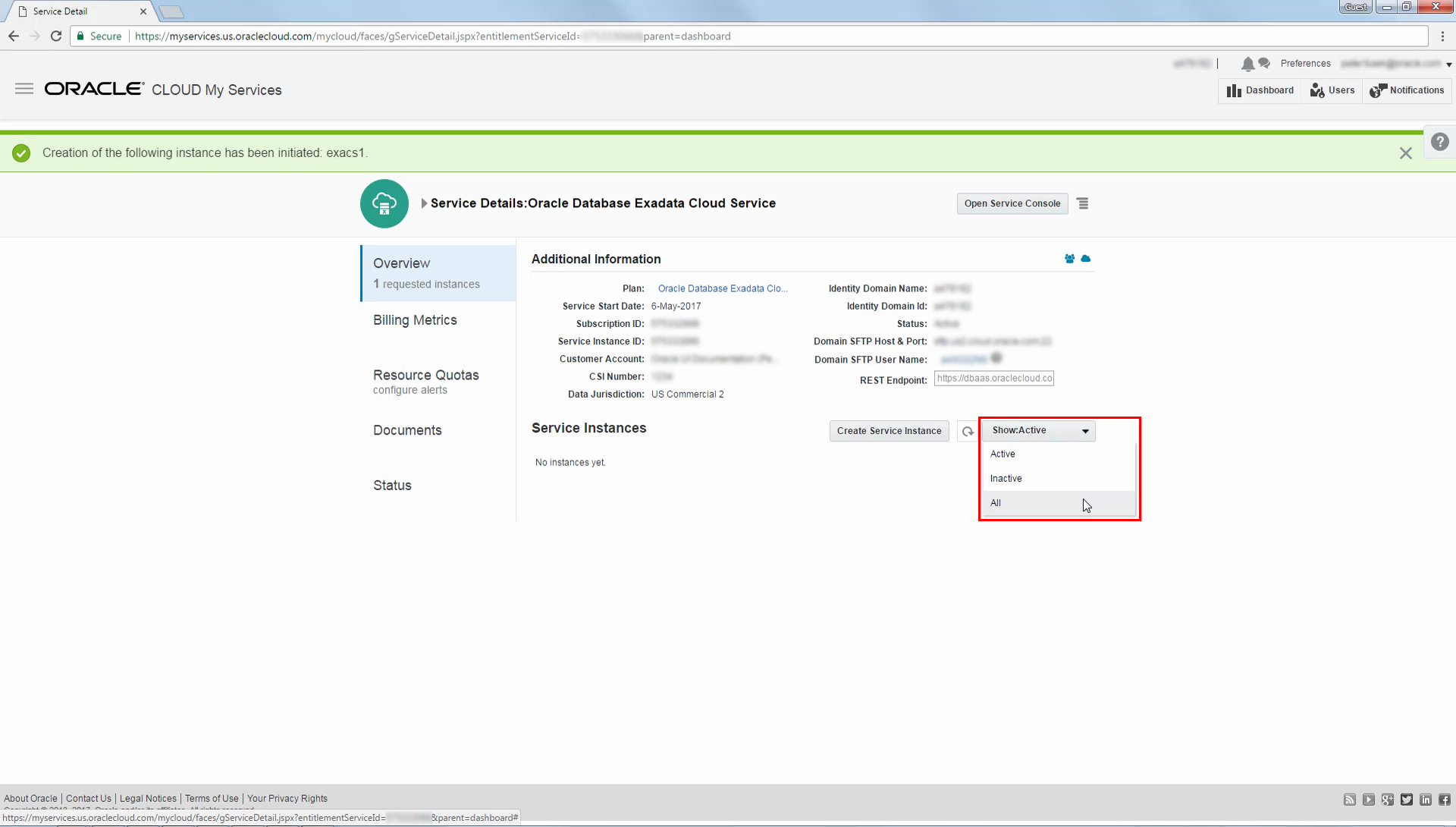Click the users icon in Additional Information

point(1069,259)
